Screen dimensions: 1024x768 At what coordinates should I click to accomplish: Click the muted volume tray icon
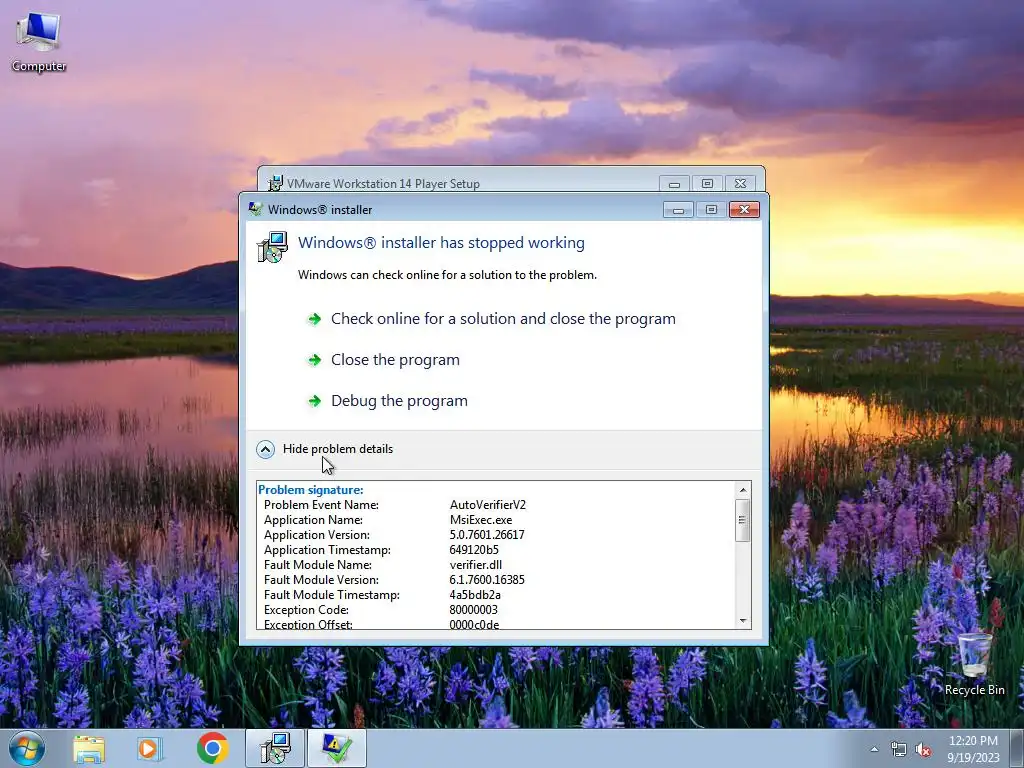pos(923,750)
